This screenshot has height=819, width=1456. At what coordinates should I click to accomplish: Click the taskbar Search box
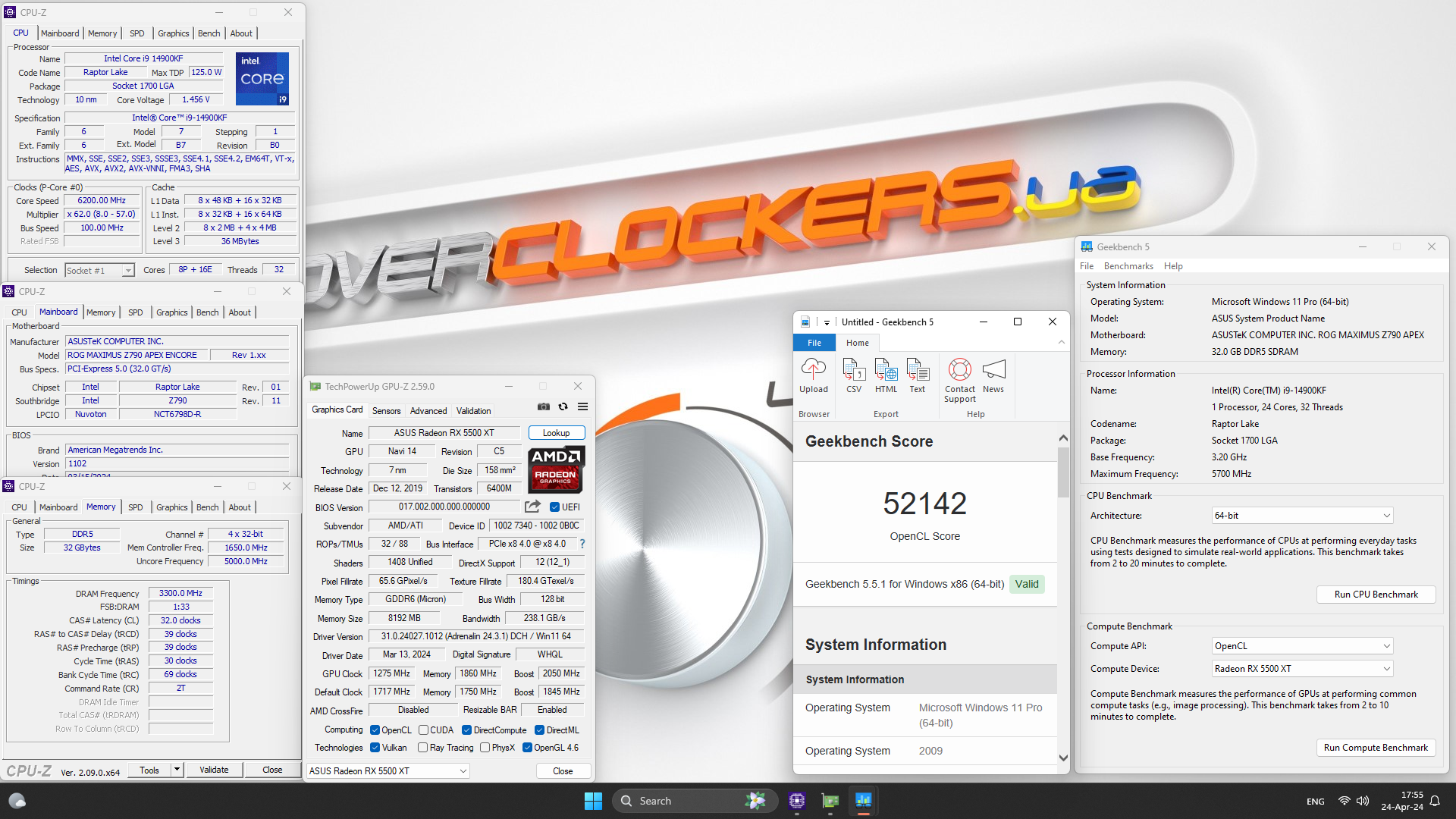pyautogui.click(x=695, y=801)
